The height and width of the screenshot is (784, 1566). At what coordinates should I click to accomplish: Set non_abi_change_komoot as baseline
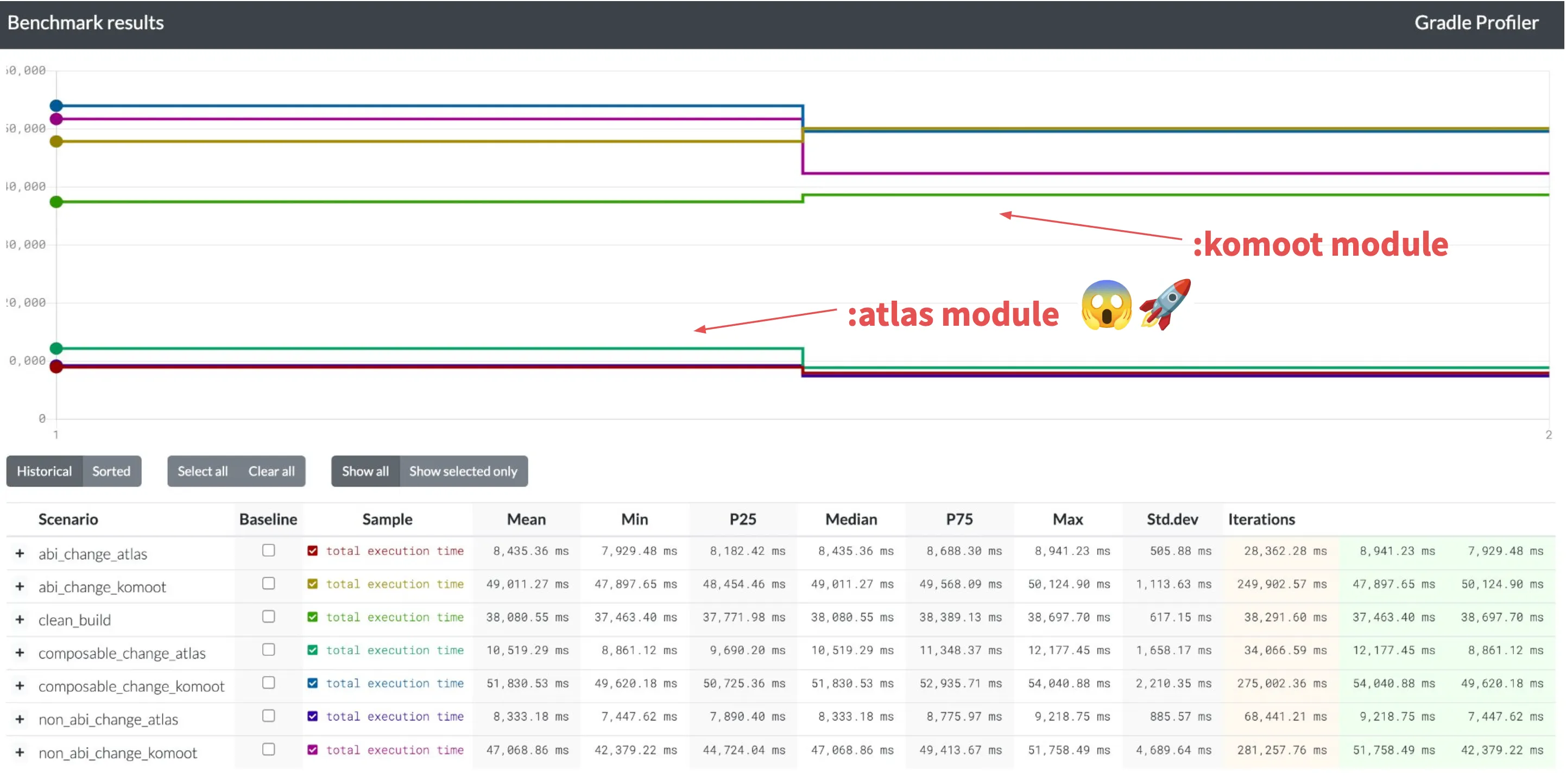click(268, 749)
